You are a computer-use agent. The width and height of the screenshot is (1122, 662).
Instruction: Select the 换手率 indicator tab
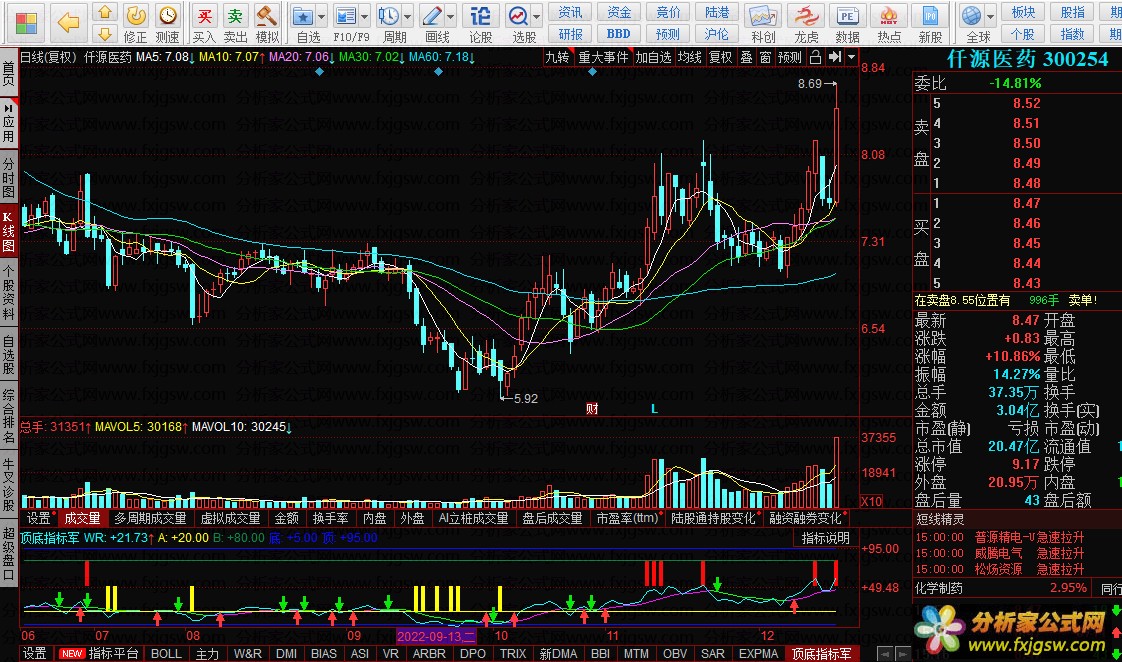[331, 518]
